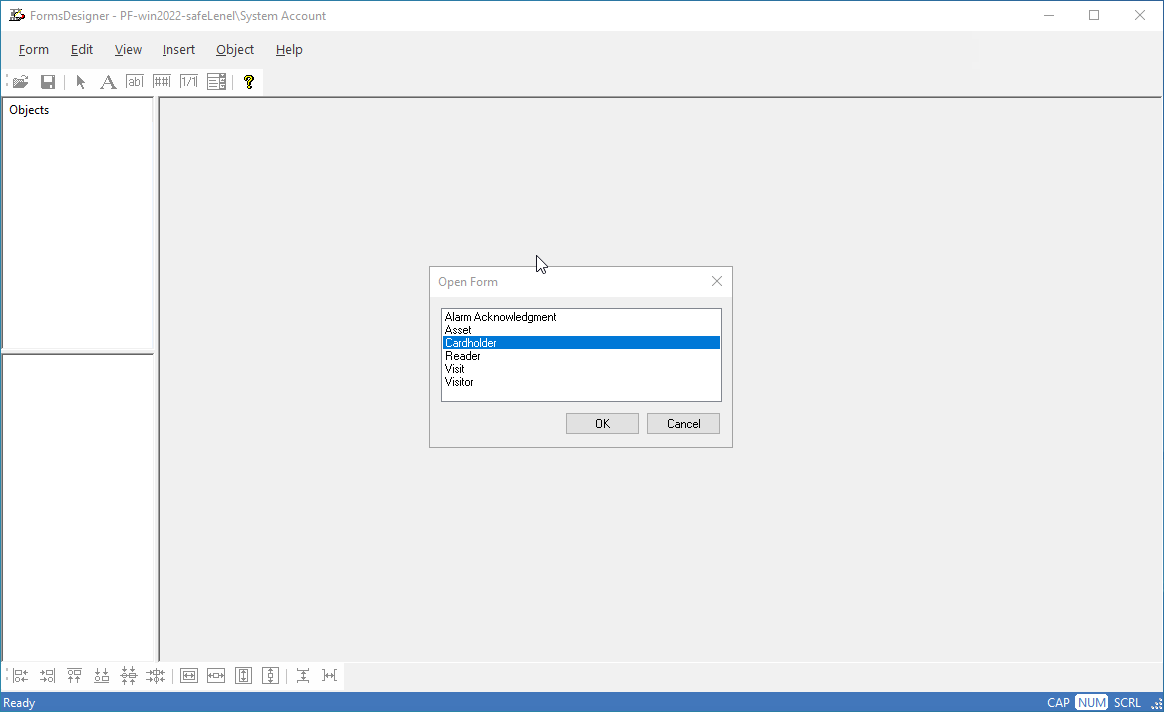The image size is (1164, 712).
Task: Click the even vertical spacing icon
Action: tap(302, 676)
